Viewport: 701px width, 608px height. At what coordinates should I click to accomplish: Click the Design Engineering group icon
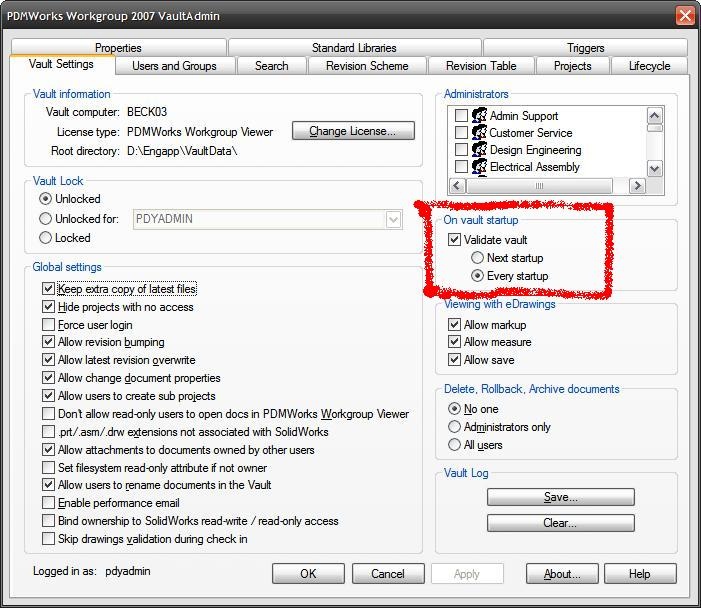(x=479, y=149)
